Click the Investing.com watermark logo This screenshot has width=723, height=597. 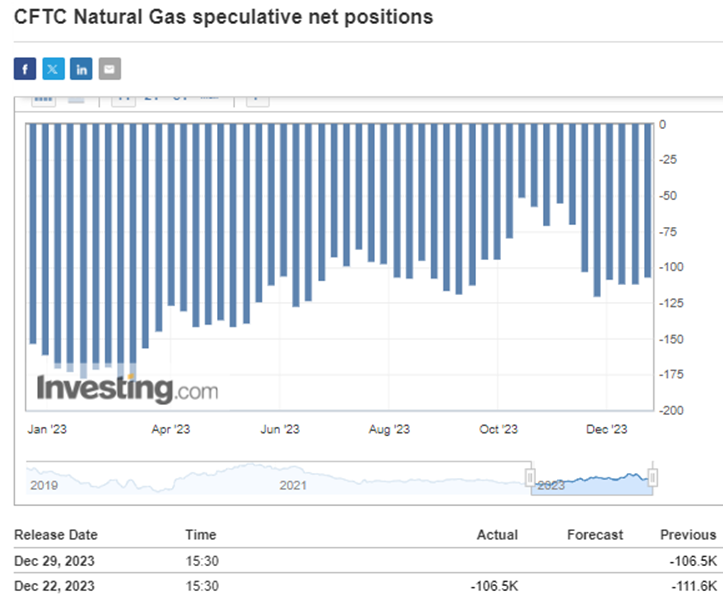tap(127, 390)
